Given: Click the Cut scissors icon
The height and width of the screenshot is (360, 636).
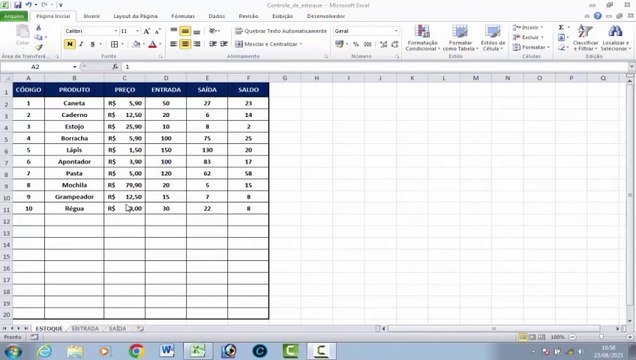Looking at the screenshot, I should coord(39,28).
